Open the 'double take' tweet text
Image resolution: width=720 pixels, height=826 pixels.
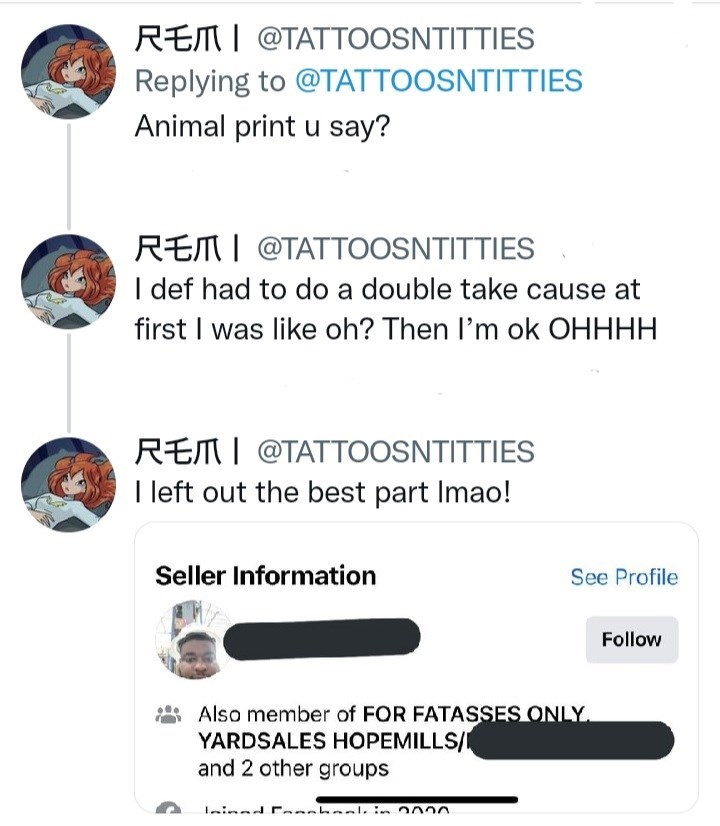(x=396, y=309)
